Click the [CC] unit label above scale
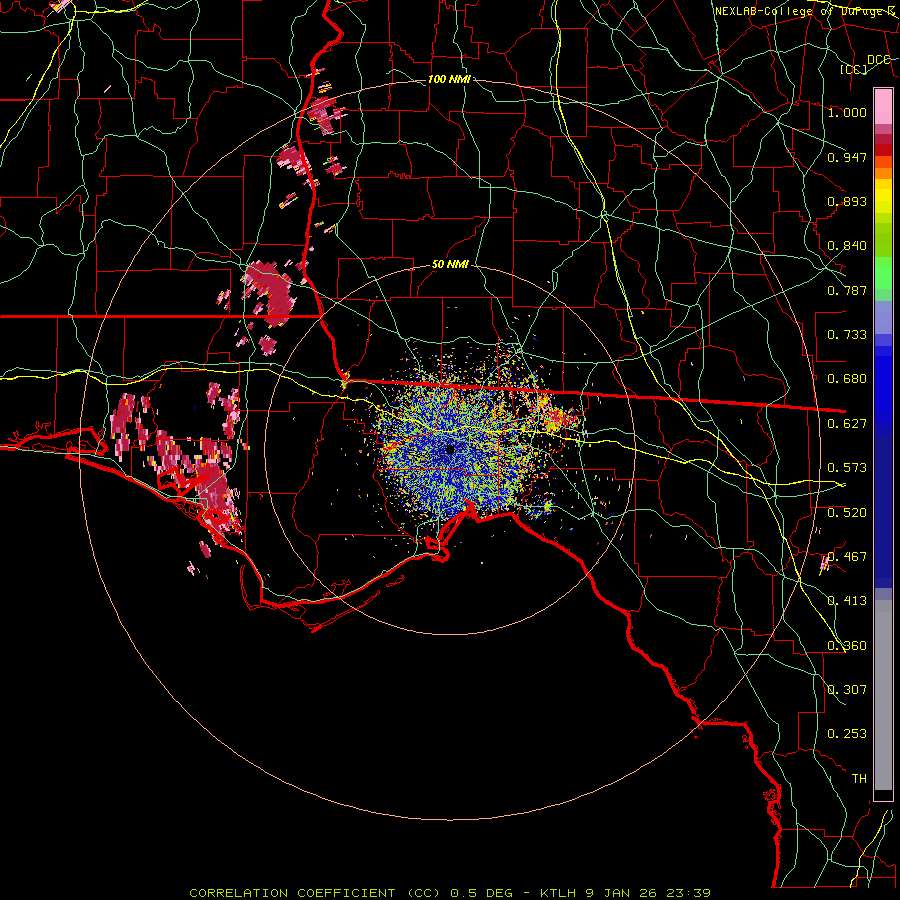The height and width of the screenshot is (900, 900). click(x=854, y=69)
